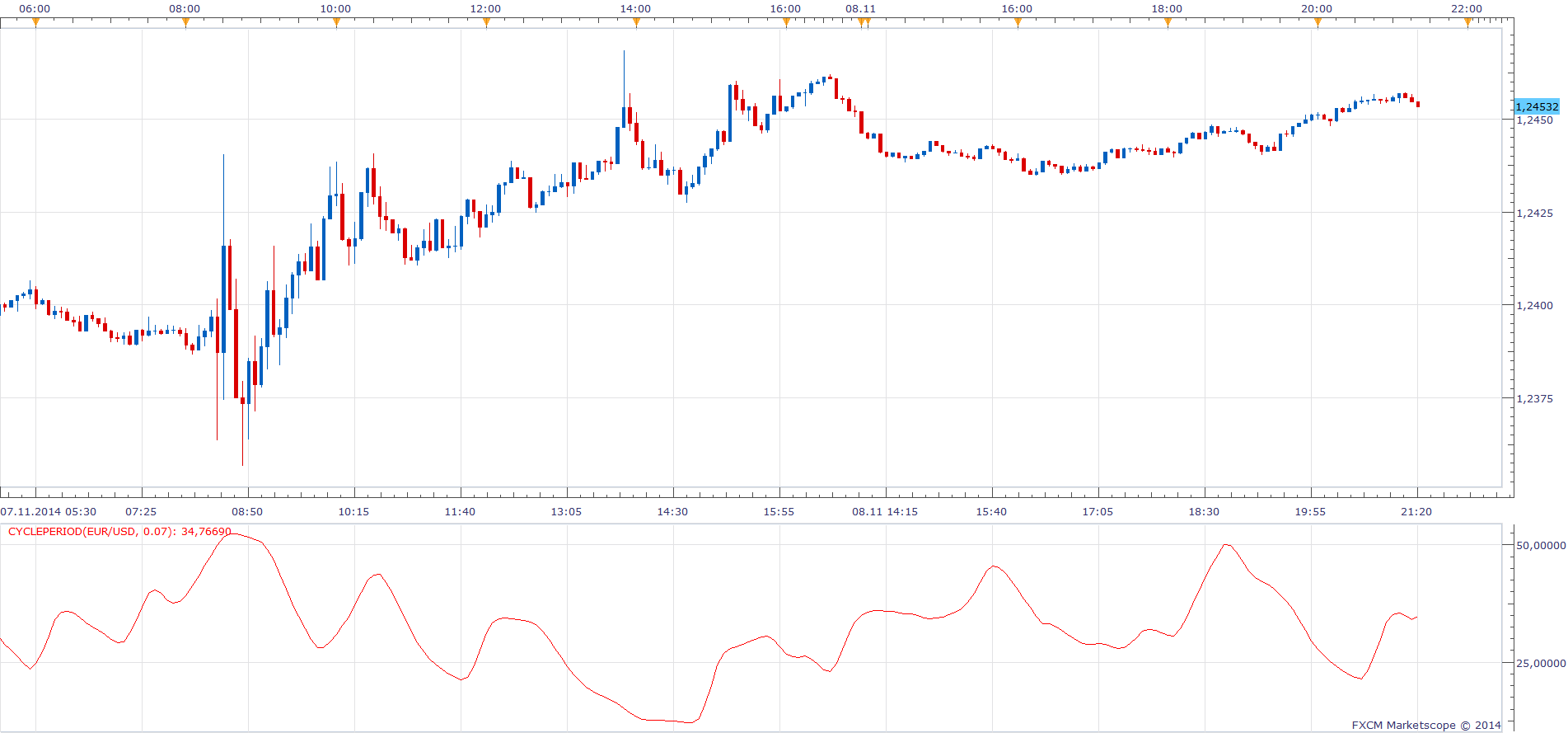Click the 1,2450 price axis label
This screenshot has width=1568, height=733.
1535,120
